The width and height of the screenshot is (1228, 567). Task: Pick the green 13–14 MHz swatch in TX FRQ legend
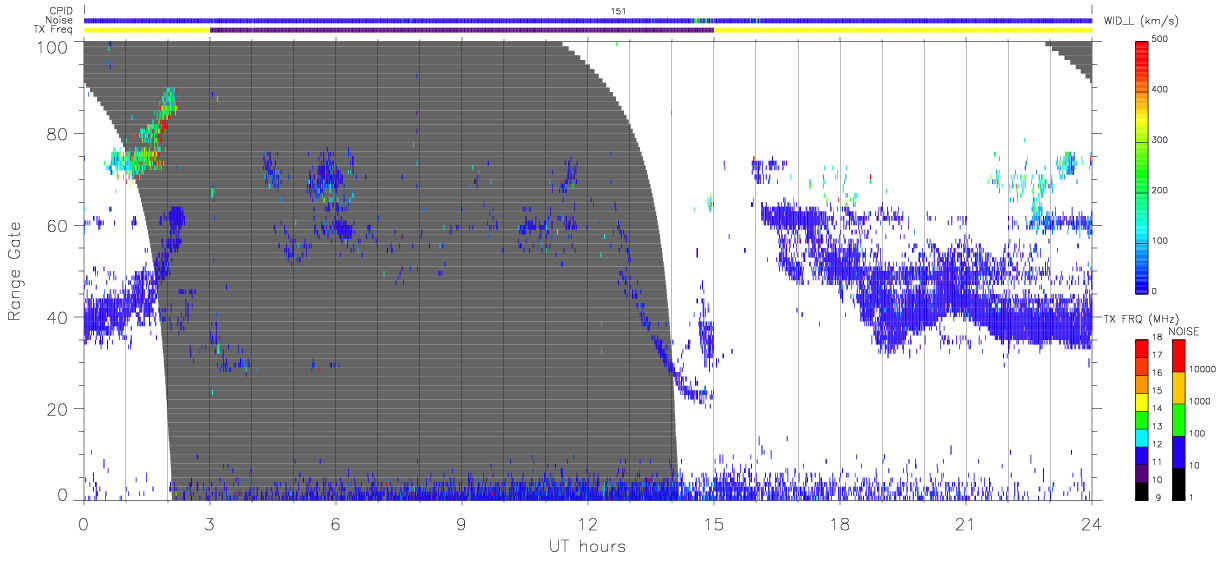(1143, 418)
